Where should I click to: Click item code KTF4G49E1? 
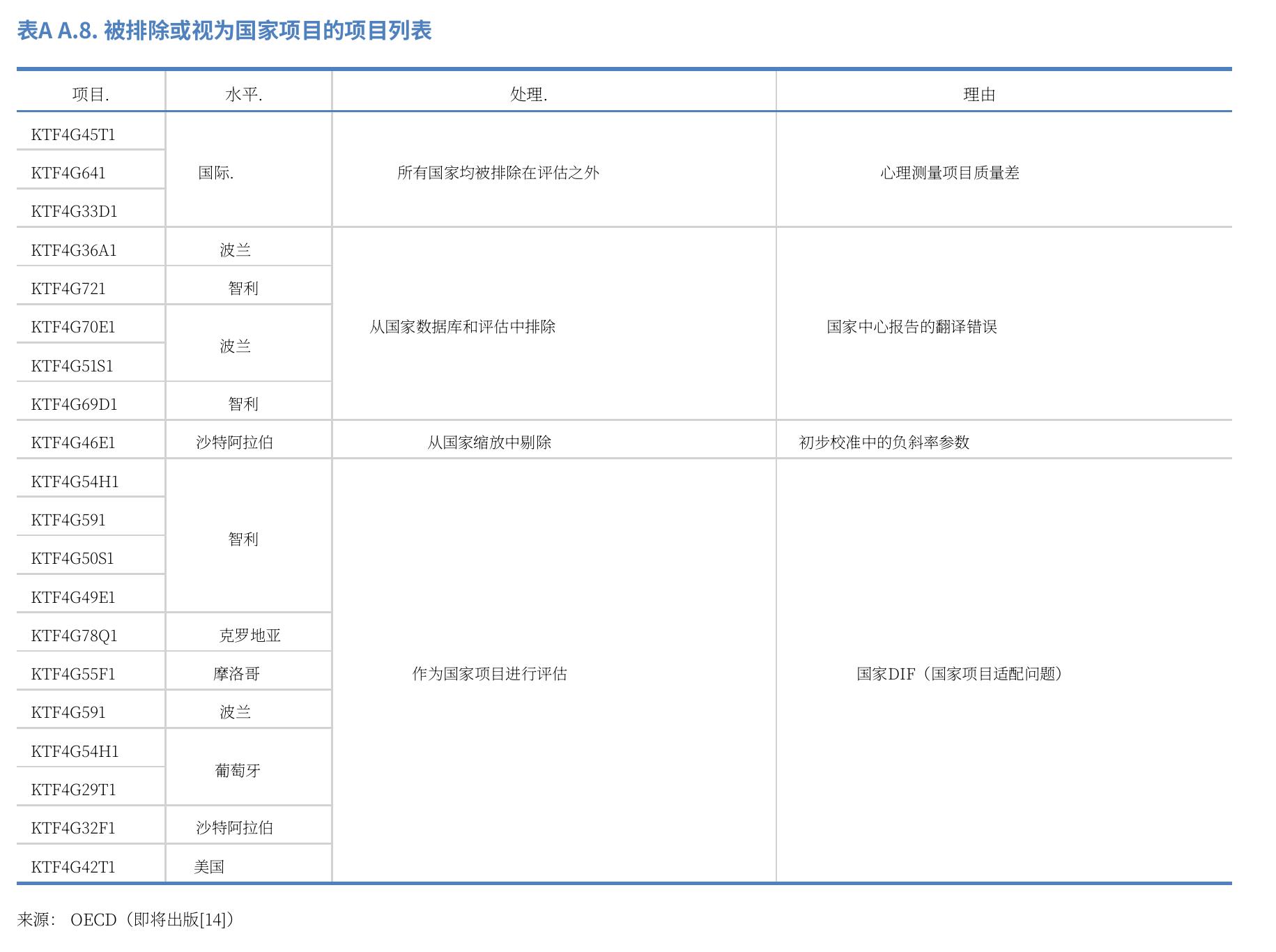tap(73, 597)
